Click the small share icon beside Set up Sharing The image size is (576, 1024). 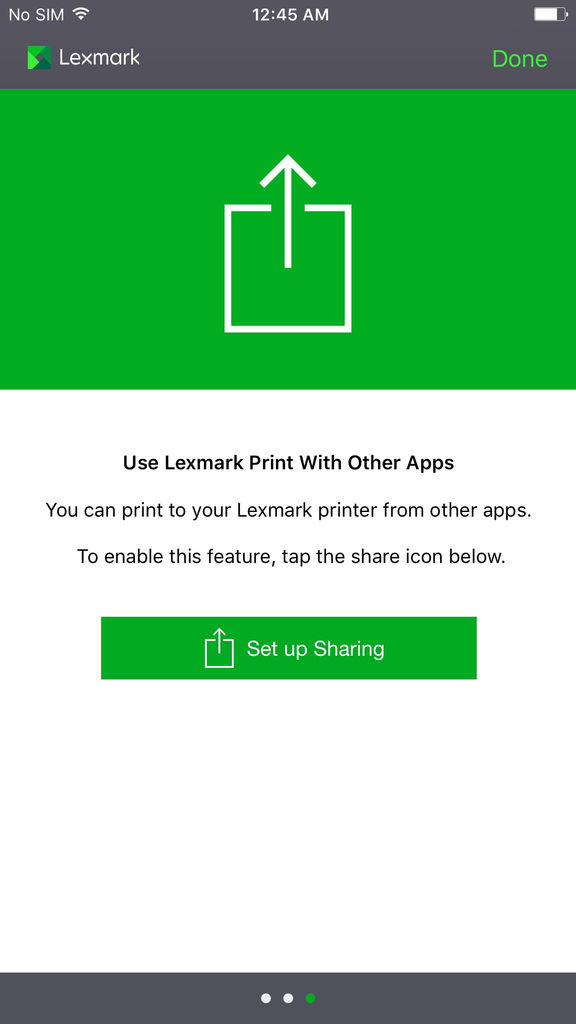click(x=219, y=648)
